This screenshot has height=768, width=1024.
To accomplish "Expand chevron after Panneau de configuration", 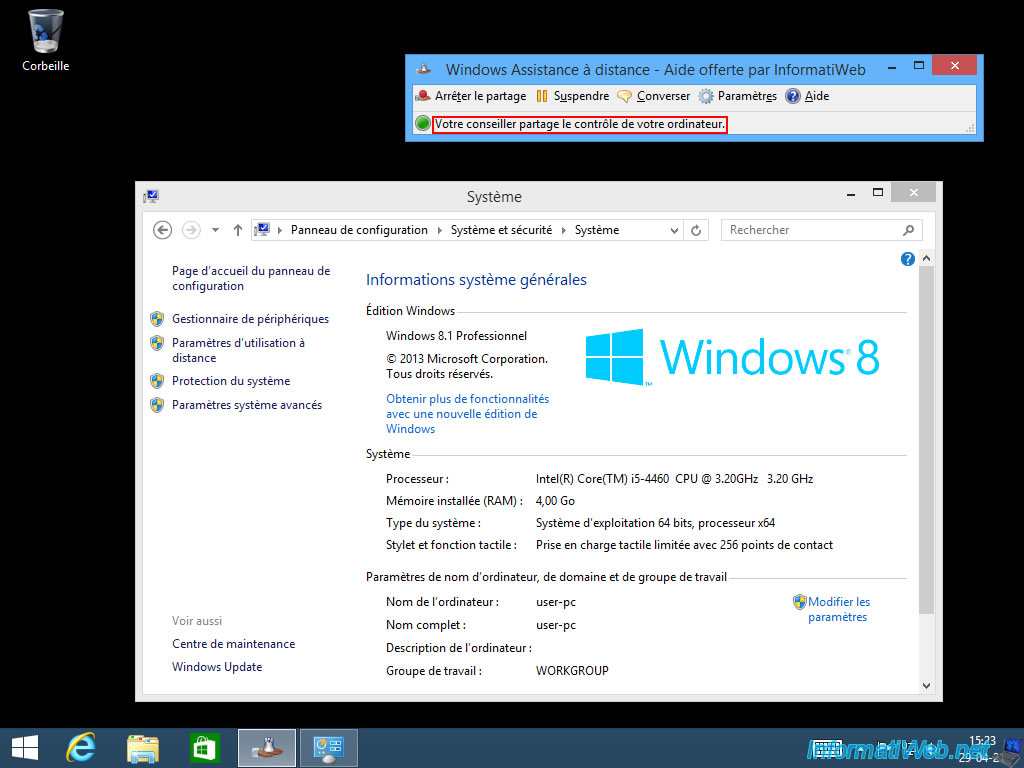I will click(x=440, y=230).
